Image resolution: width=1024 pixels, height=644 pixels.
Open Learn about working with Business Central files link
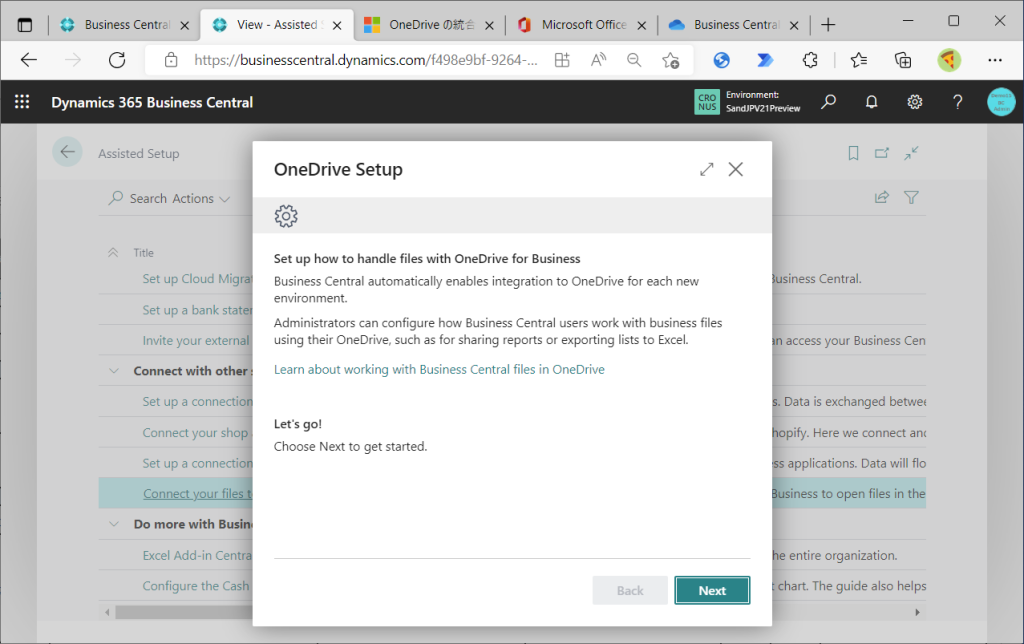pyautogui.click(x=439, y=370)
